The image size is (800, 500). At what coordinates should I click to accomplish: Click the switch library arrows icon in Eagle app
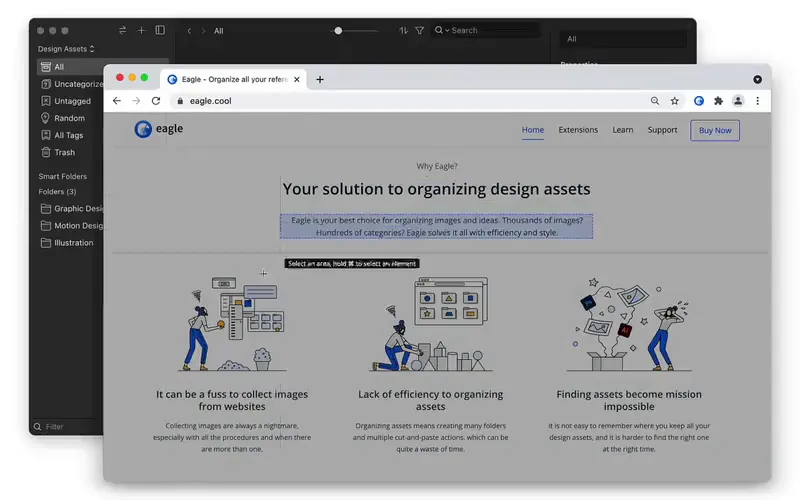tap(122, 31)
